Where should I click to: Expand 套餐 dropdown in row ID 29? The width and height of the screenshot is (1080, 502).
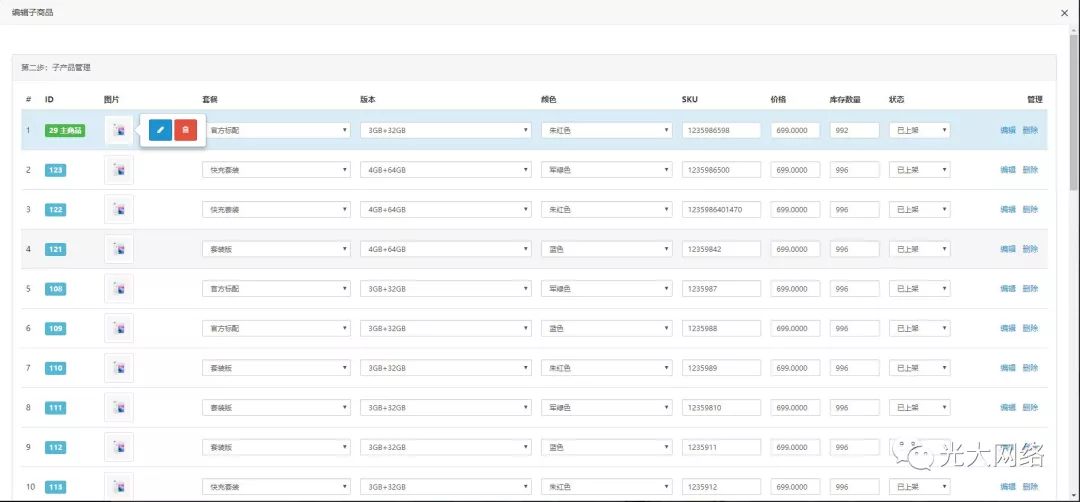[x=276, y=130]
